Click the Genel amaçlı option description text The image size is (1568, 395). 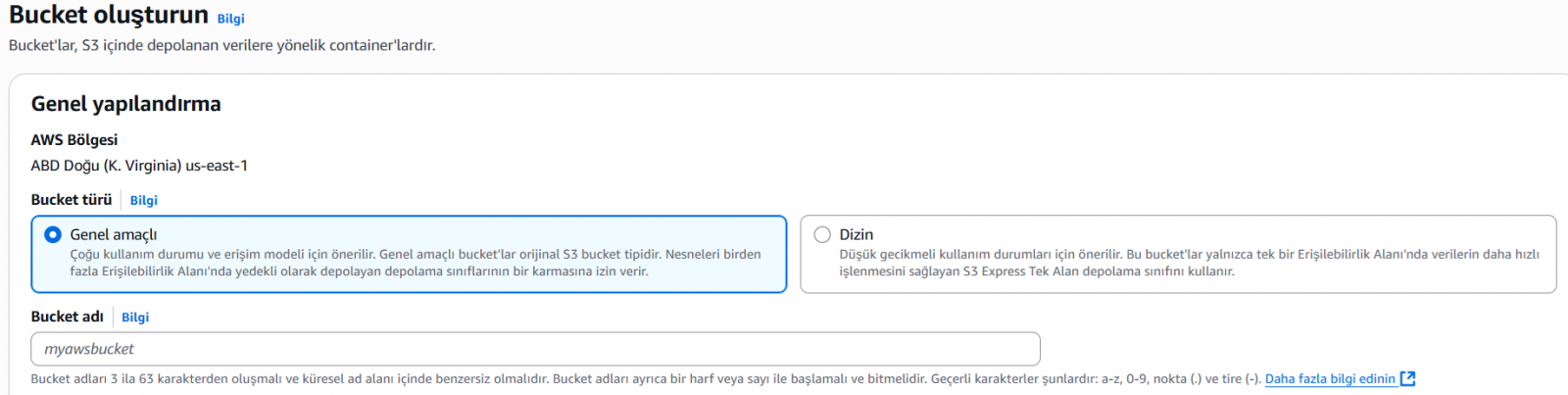click(x=415, y=263)
